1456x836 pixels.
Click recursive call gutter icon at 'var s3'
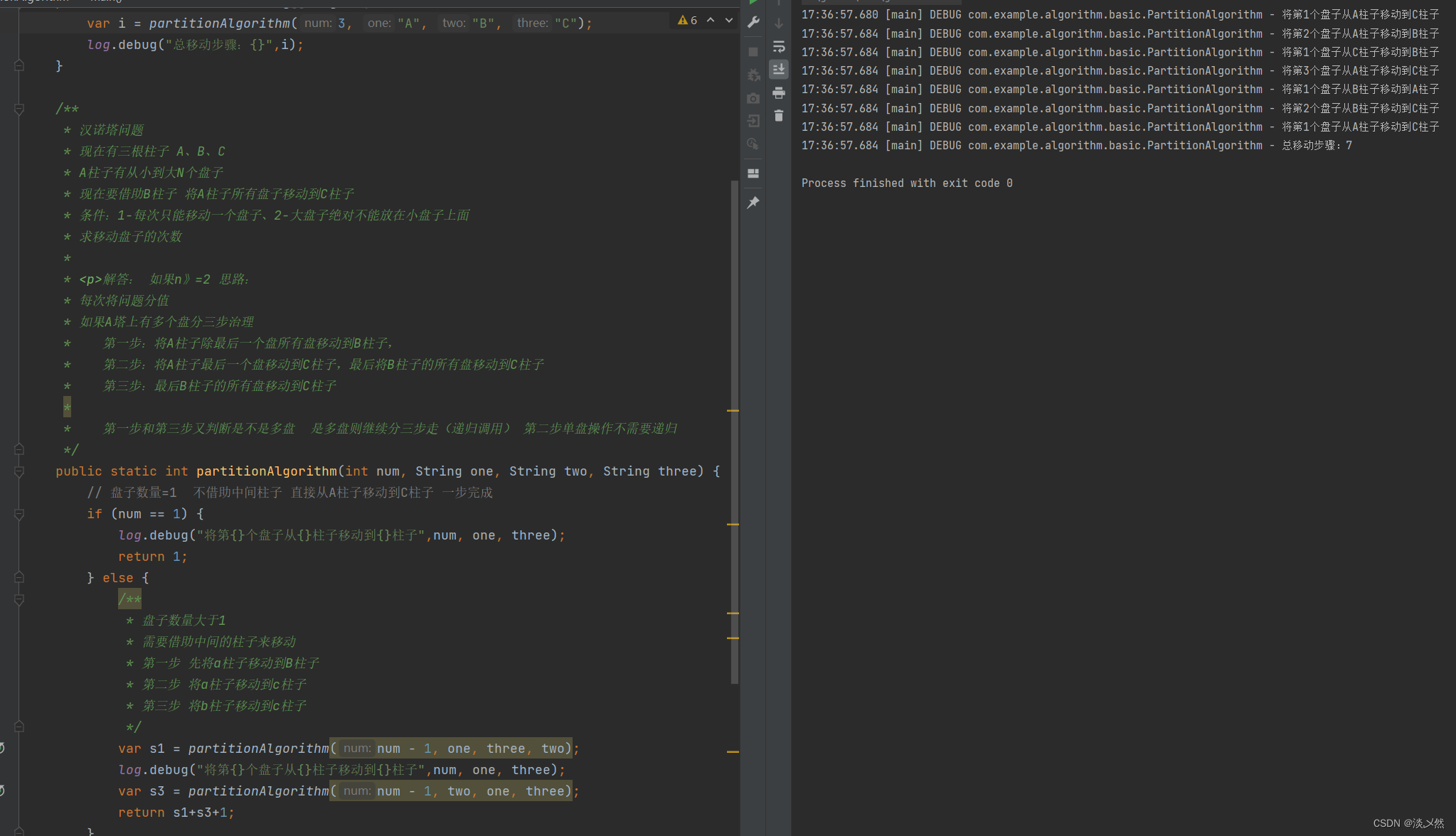(x=2, y=791)
